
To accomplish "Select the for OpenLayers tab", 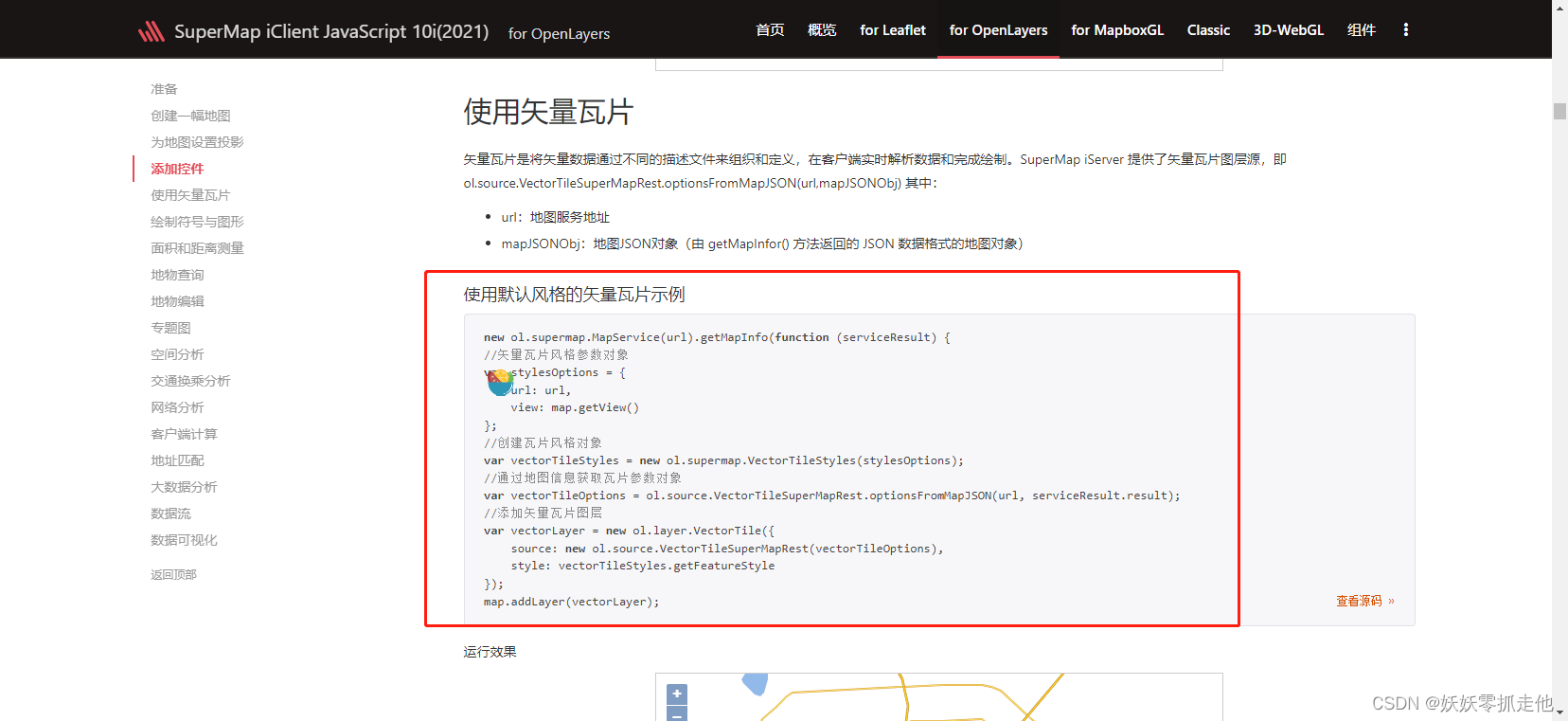I will point(998,30).
